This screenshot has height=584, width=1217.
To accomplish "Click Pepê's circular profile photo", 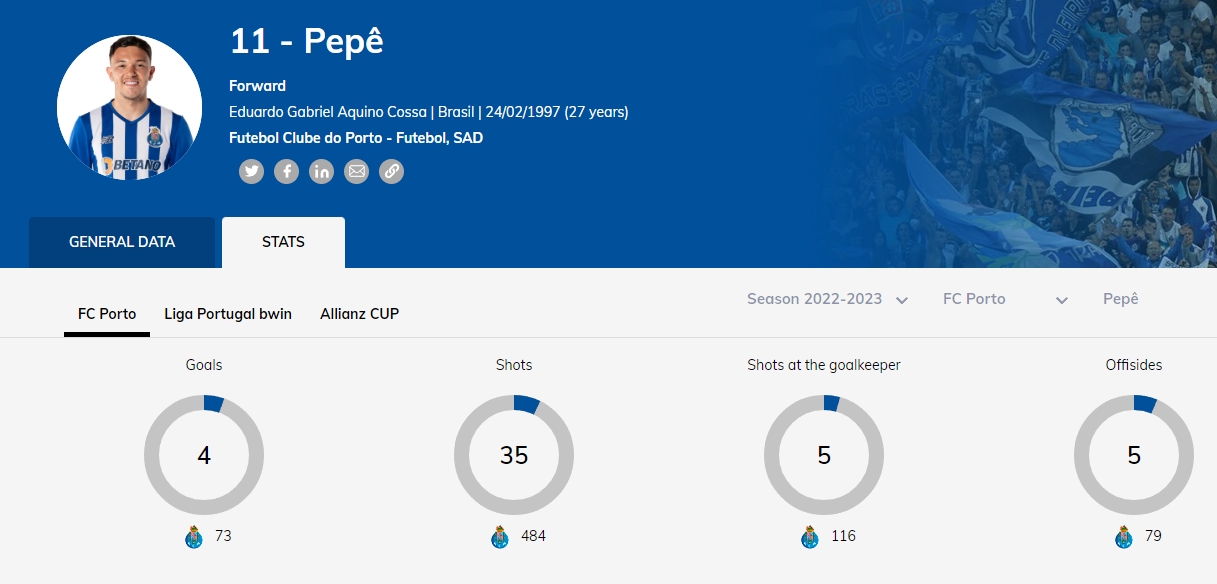I will 130,108.
